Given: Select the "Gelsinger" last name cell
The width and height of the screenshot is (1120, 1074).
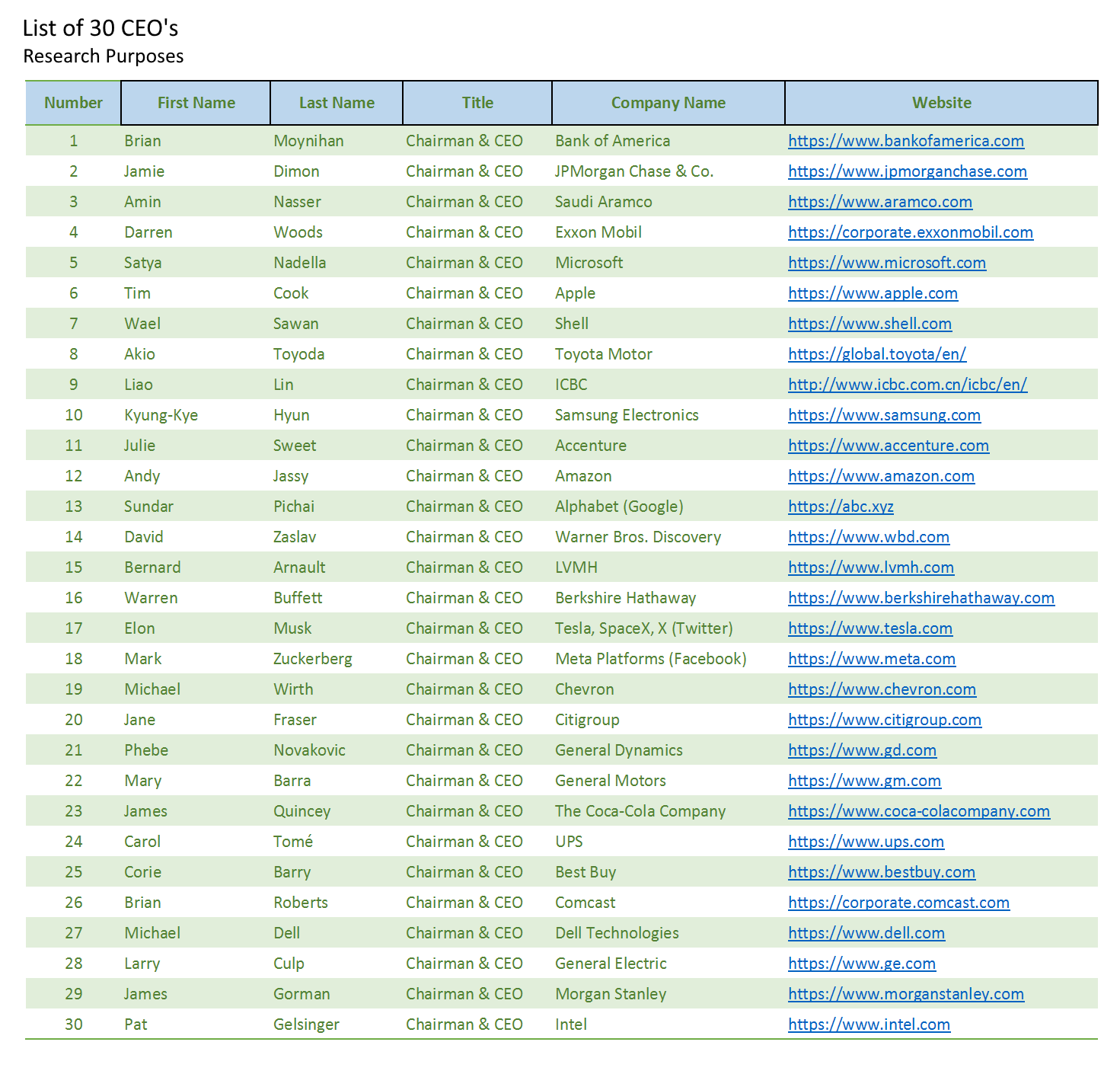Looking at the screenshot, I should [x=307, y=1024].
